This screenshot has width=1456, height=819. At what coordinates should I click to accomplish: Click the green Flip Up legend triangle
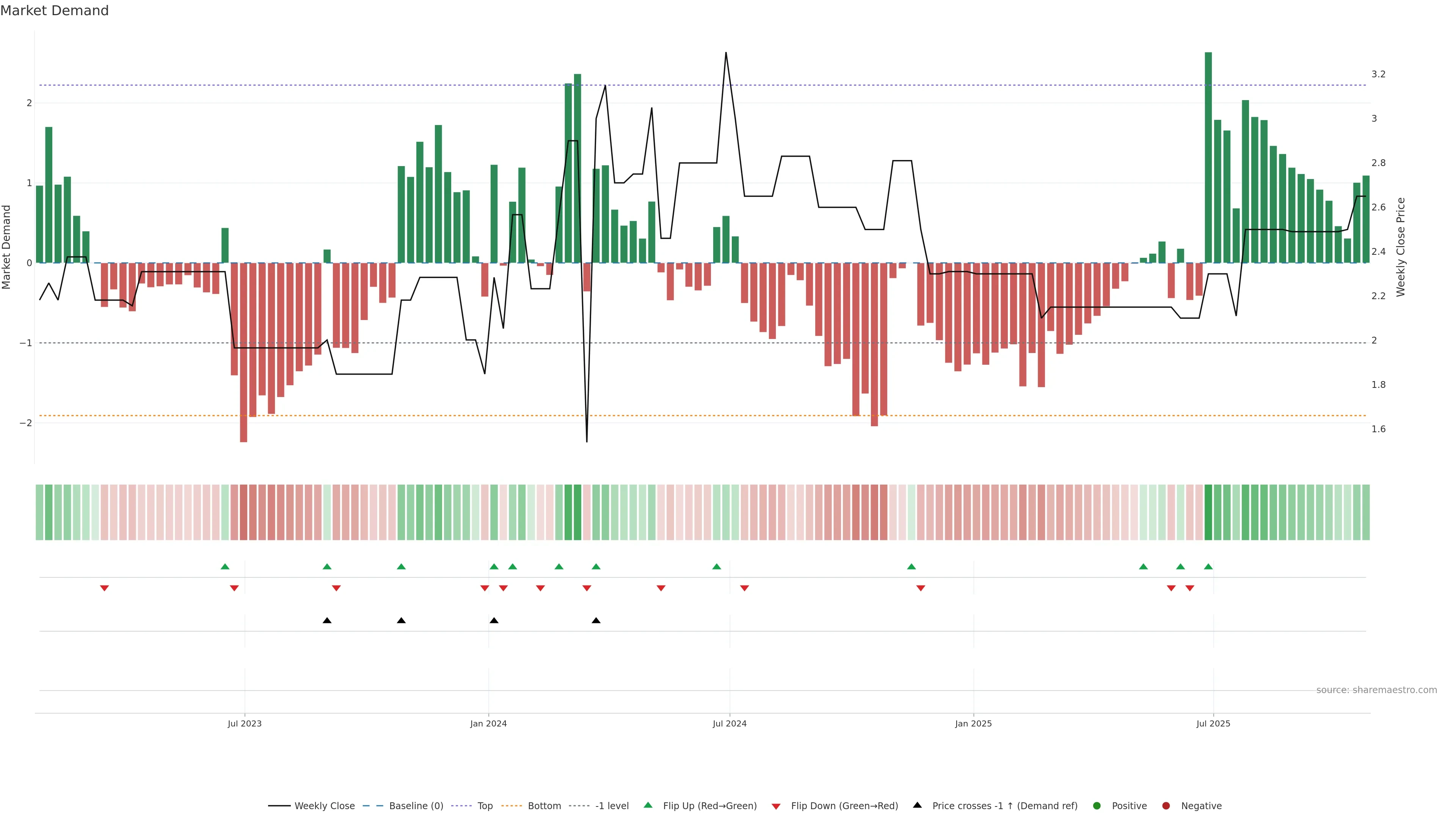tap(648, 805)
